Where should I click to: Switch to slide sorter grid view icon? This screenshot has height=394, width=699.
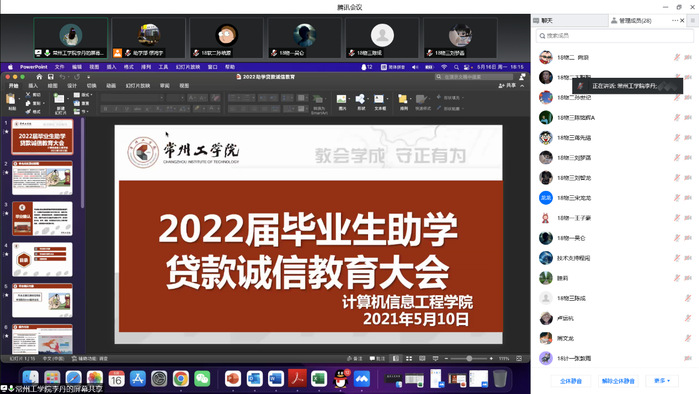(409, 358)
